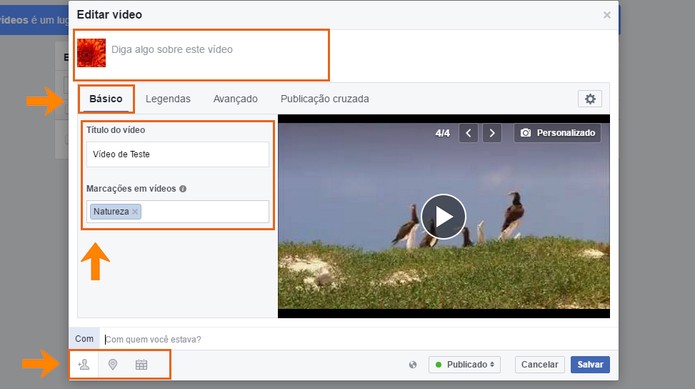Click the Título do vídeo input field

click(177, 154)
